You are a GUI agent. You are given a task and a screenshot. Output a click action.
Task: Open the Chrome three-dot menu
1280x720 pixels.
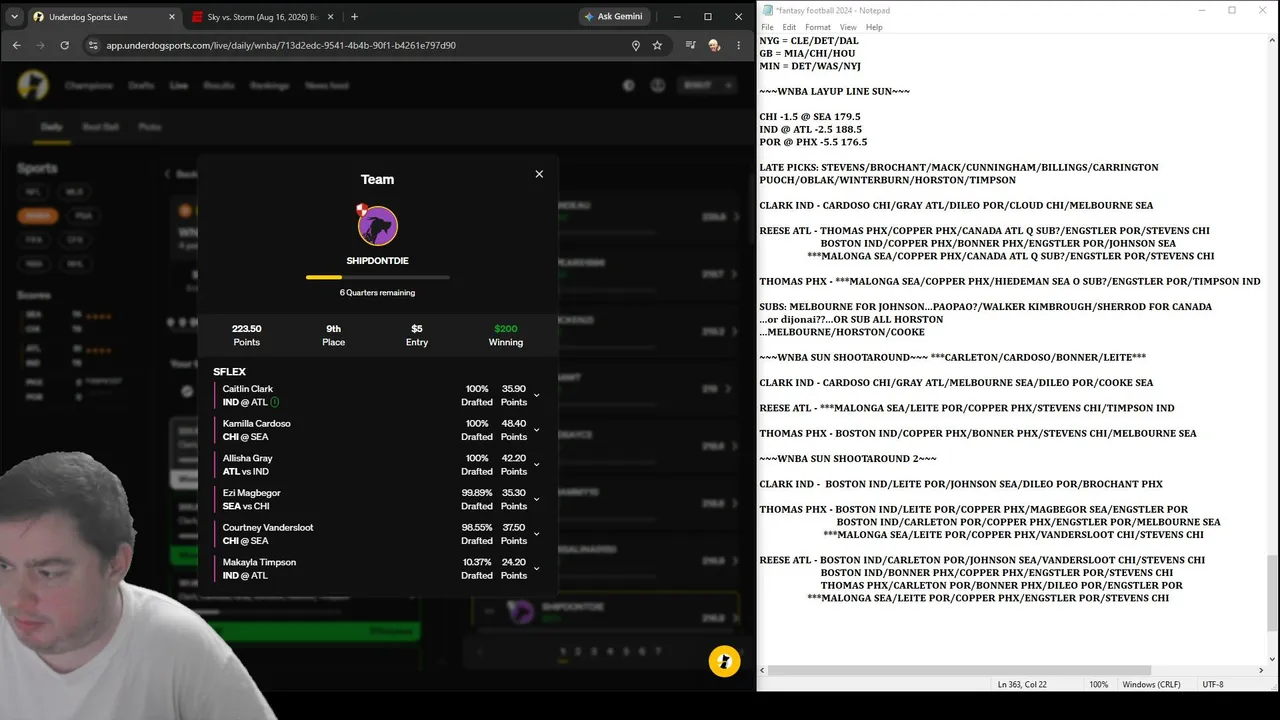click(739, 45)
